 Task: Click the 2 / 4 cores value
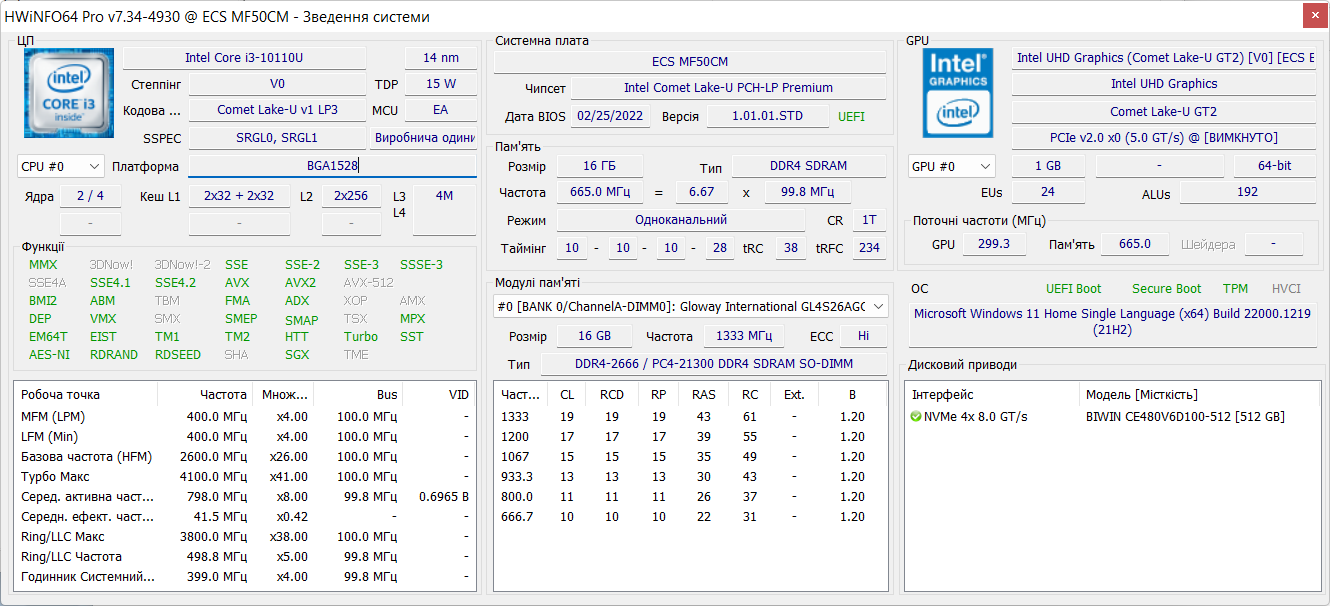[x=90, y=196]
